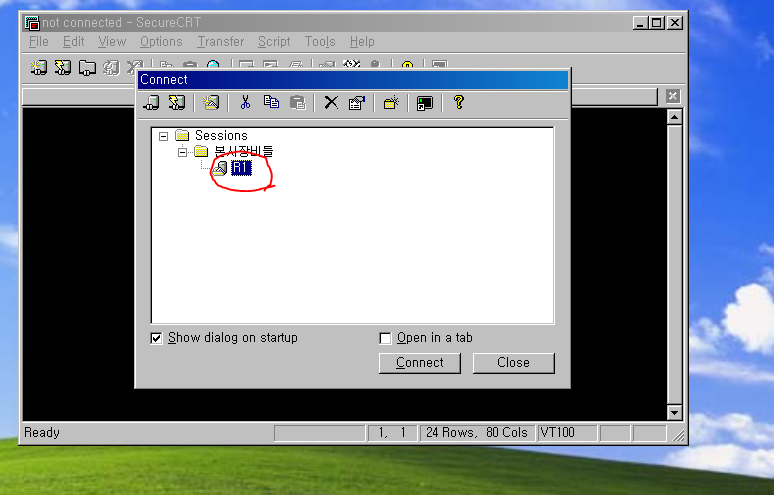Screen dimensions: 774x495
Task: Open the Edit menu
Action: 74,41
